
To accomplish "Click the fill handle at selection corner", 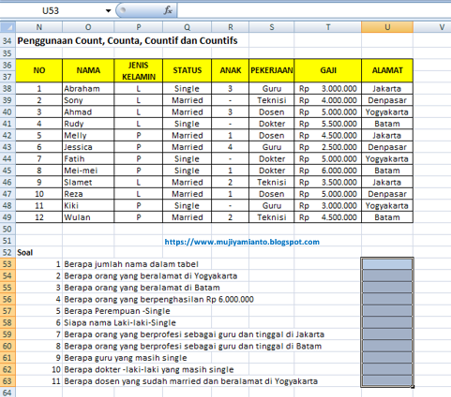I will click(413, 387).
